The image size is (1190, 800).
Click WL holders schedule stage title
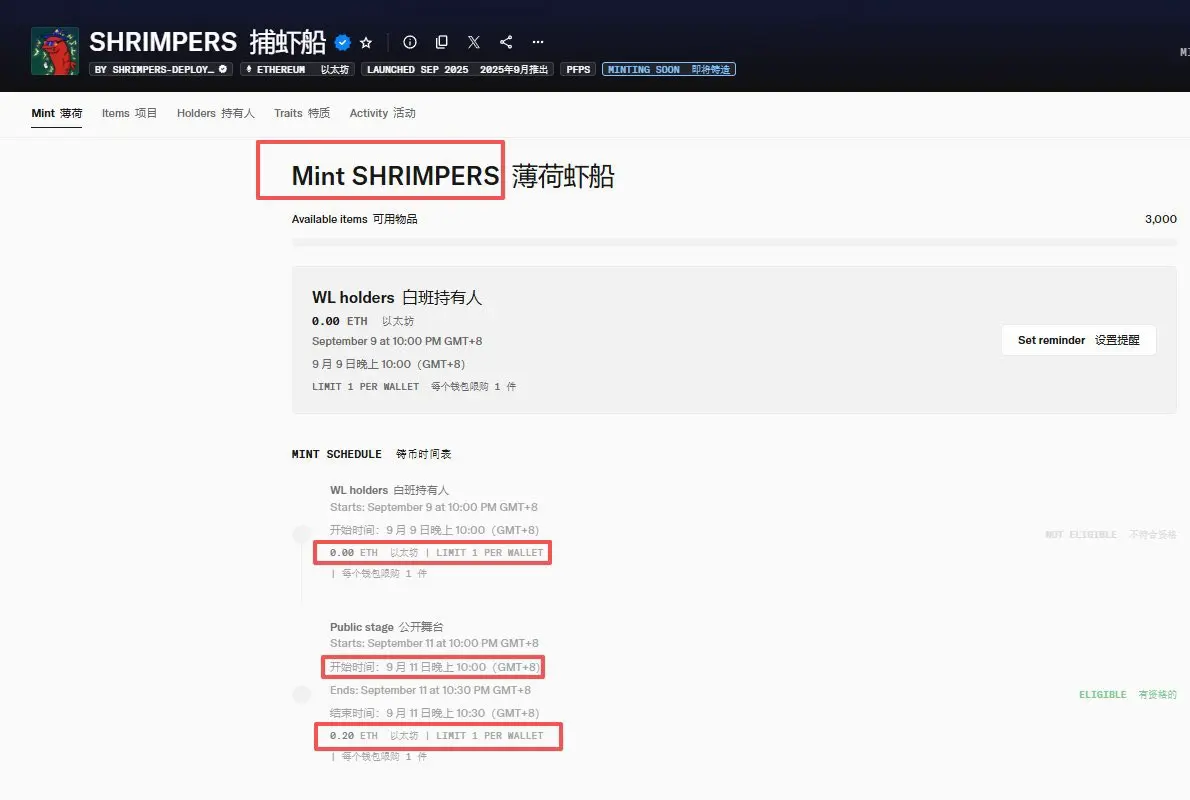coord(359,490)
